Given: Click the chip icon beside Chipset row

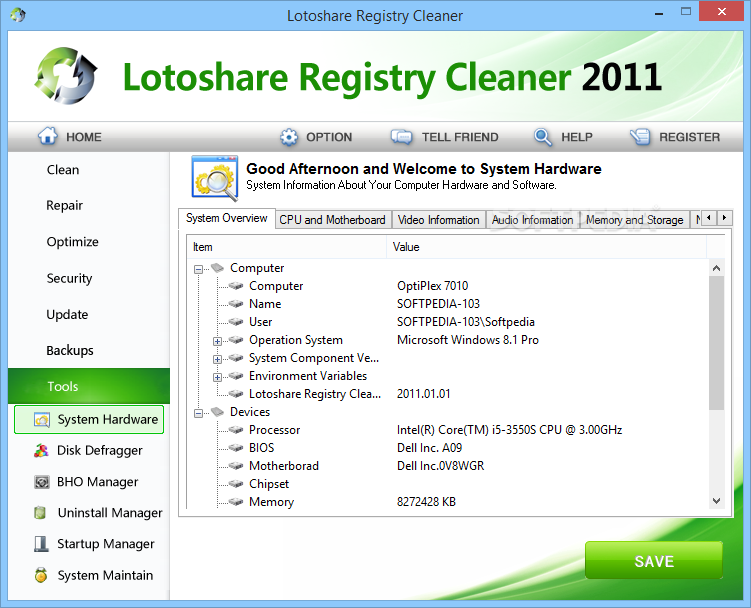Looking at the screenshot, I should point(236,483).
